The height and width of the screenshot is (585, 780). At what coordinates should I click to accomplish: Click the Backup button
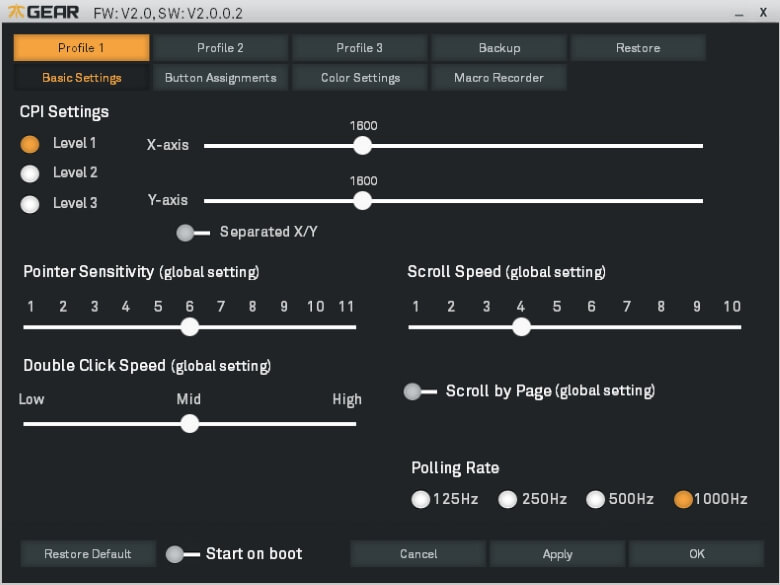tap(499, 48)
